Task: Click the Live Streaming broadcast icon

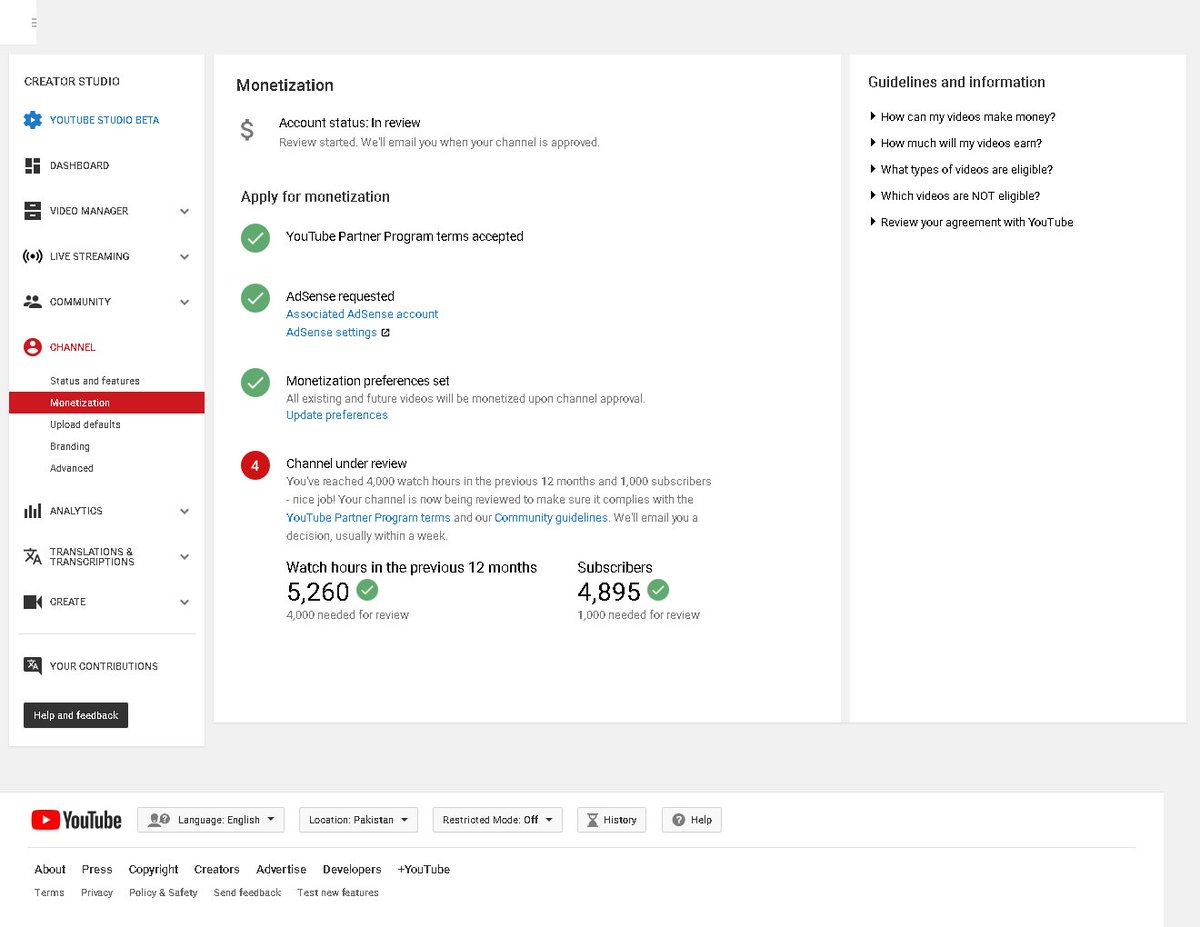Action: (x=32, y=257)
